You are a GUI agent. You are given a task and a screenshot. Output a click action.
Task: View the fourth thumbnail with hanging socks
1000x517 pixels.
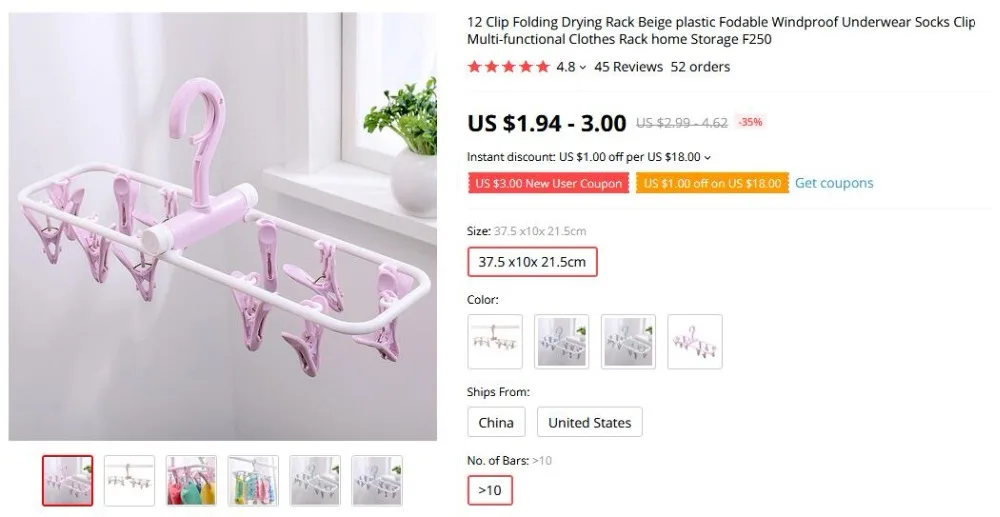[x=253, y=481]
